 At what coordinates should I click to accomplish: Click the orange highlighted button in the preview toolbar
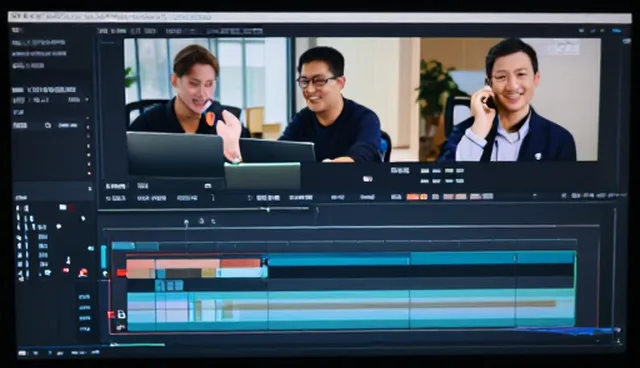point(416,197)
